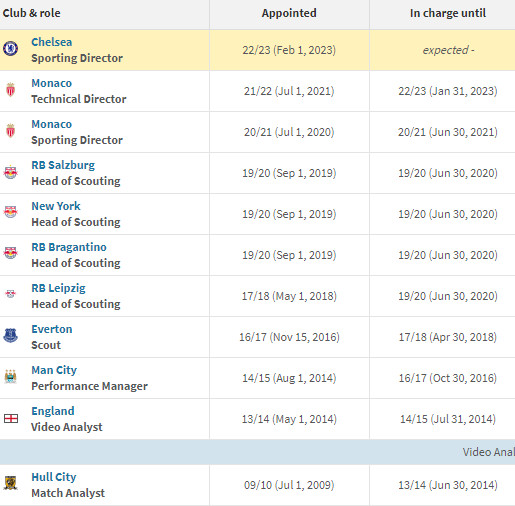Click the RB Bragantino club logo
This screenshot has height=506, width=515.
click(x=10, y=253)
